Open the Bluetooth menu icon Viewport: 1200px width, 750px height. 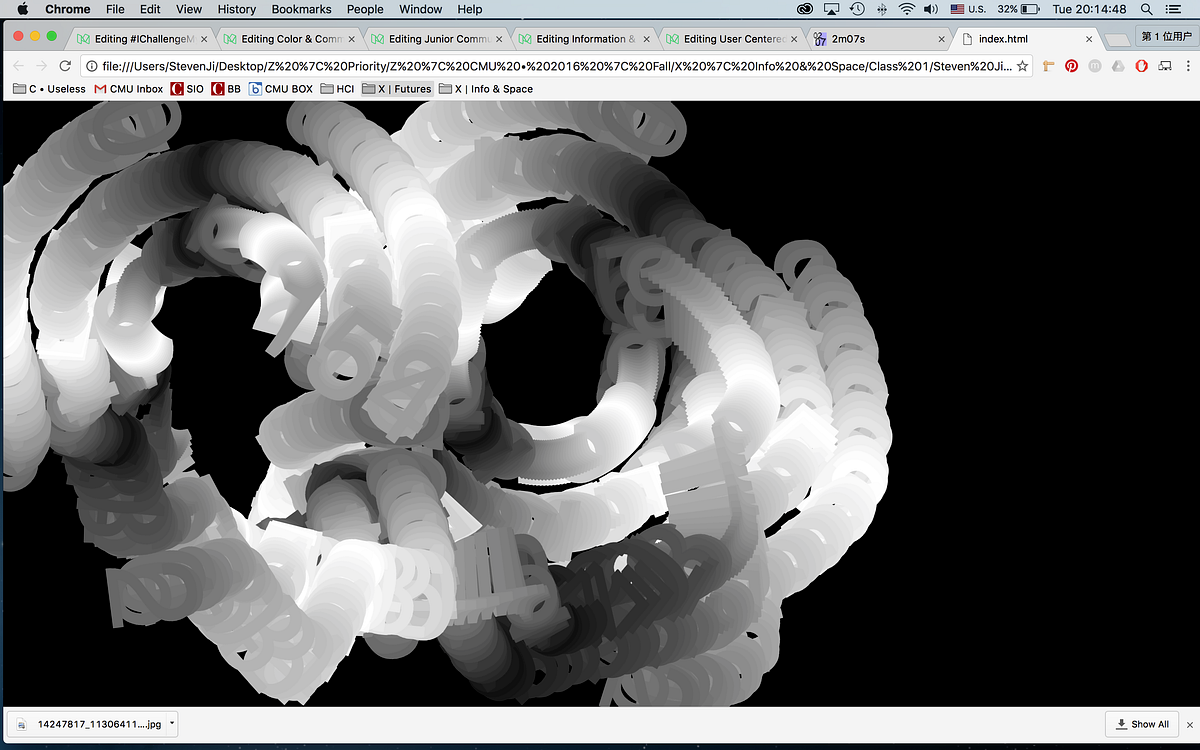pyautogui.click(x=882, y=9)
